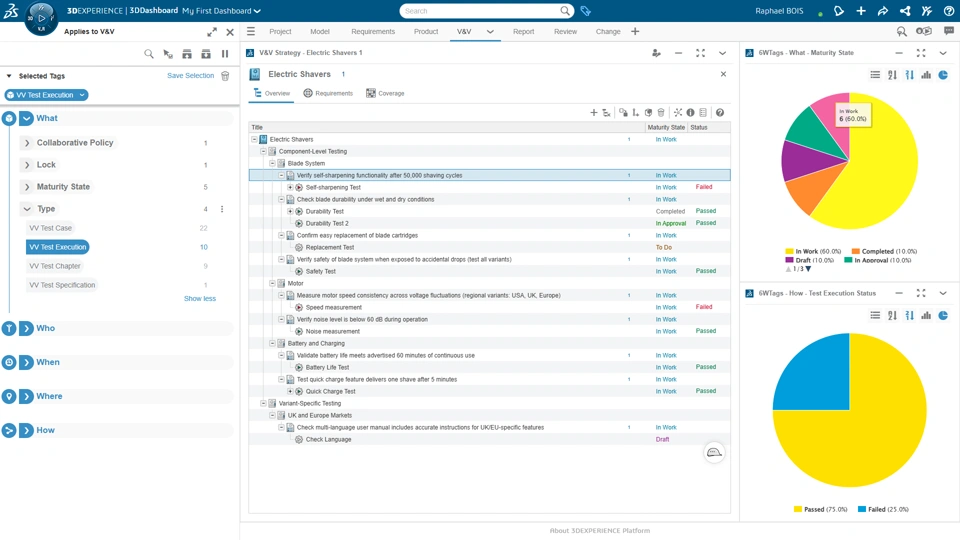
Task: Toggle Completed legend entry in Maturity chart
Action: pos(884,251)
